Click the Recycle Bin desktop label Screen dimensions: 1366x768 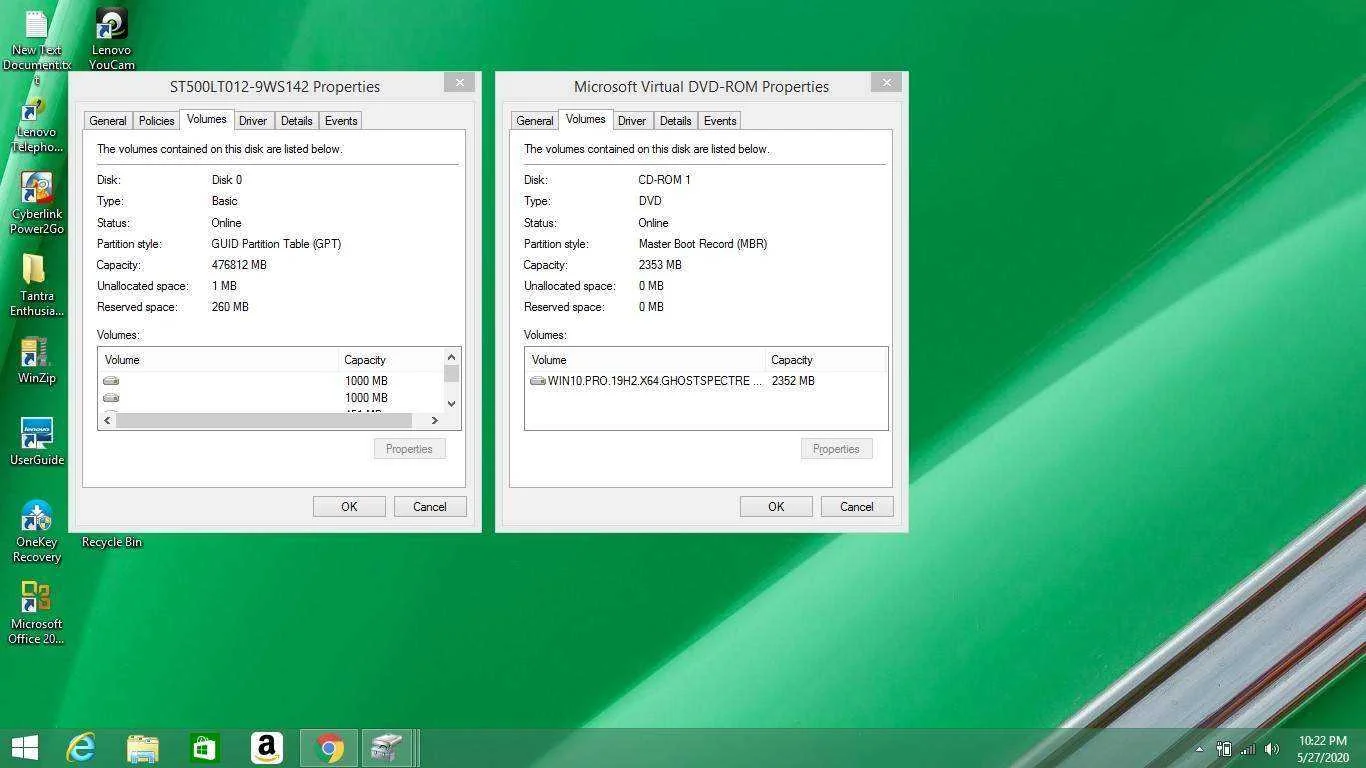(112, 542)
